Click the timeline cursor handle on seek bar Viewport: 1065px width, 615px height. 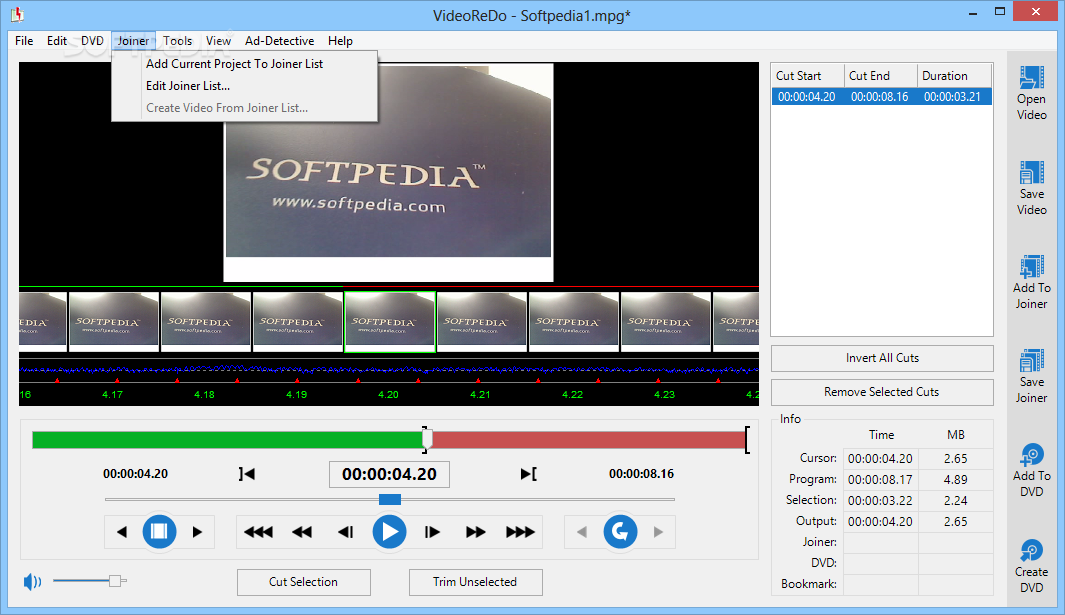(x=427, y=440)
